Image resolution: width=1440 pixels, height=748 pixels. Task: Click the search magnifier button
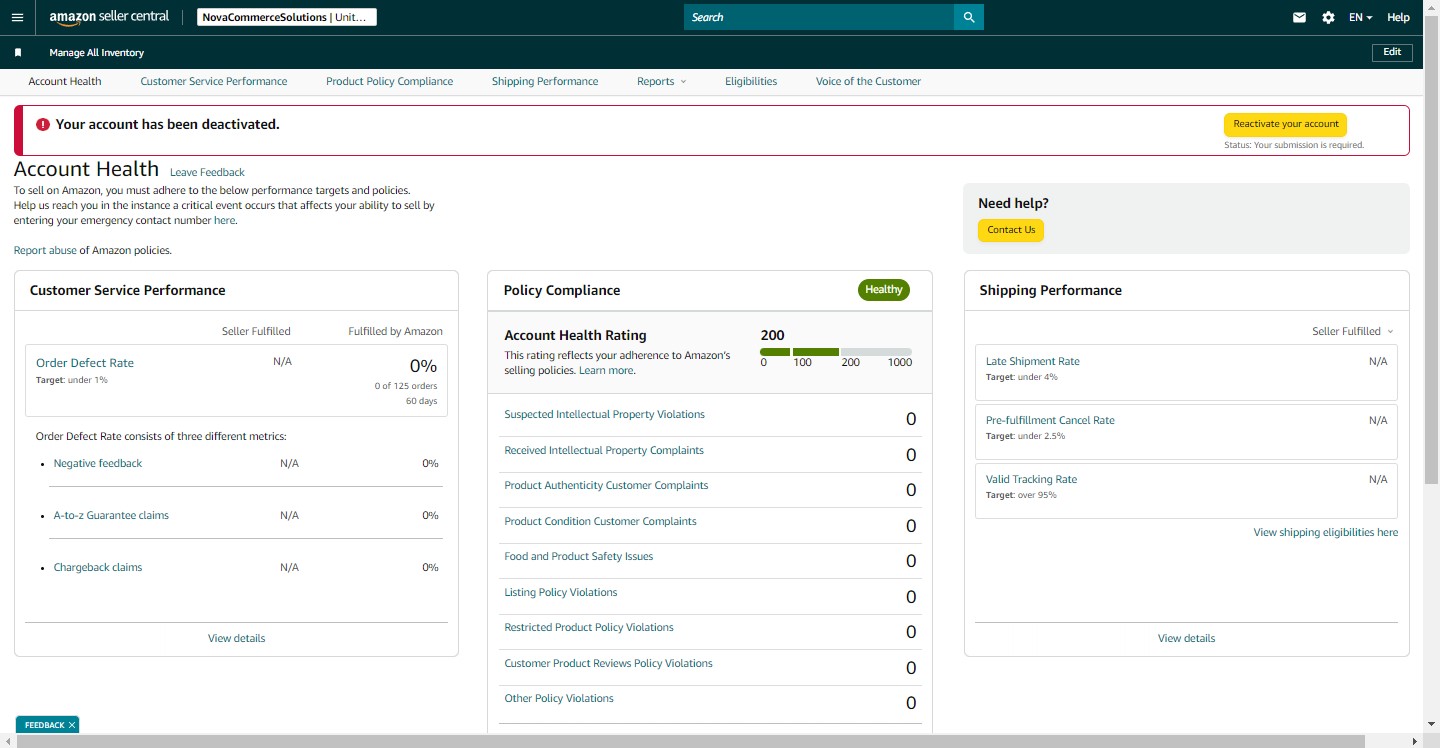click(x=969, y=17)
